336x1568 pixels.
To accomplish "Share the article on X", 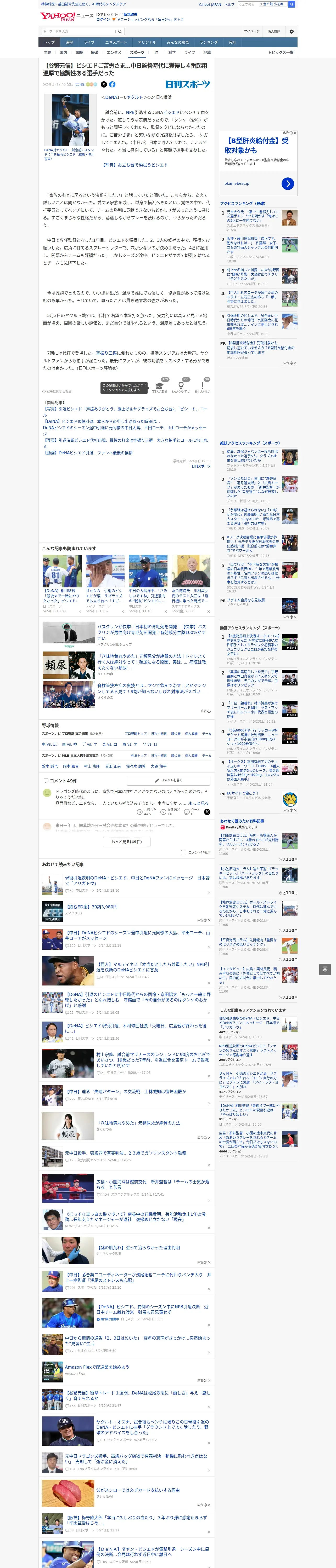I will click(104, 85).
